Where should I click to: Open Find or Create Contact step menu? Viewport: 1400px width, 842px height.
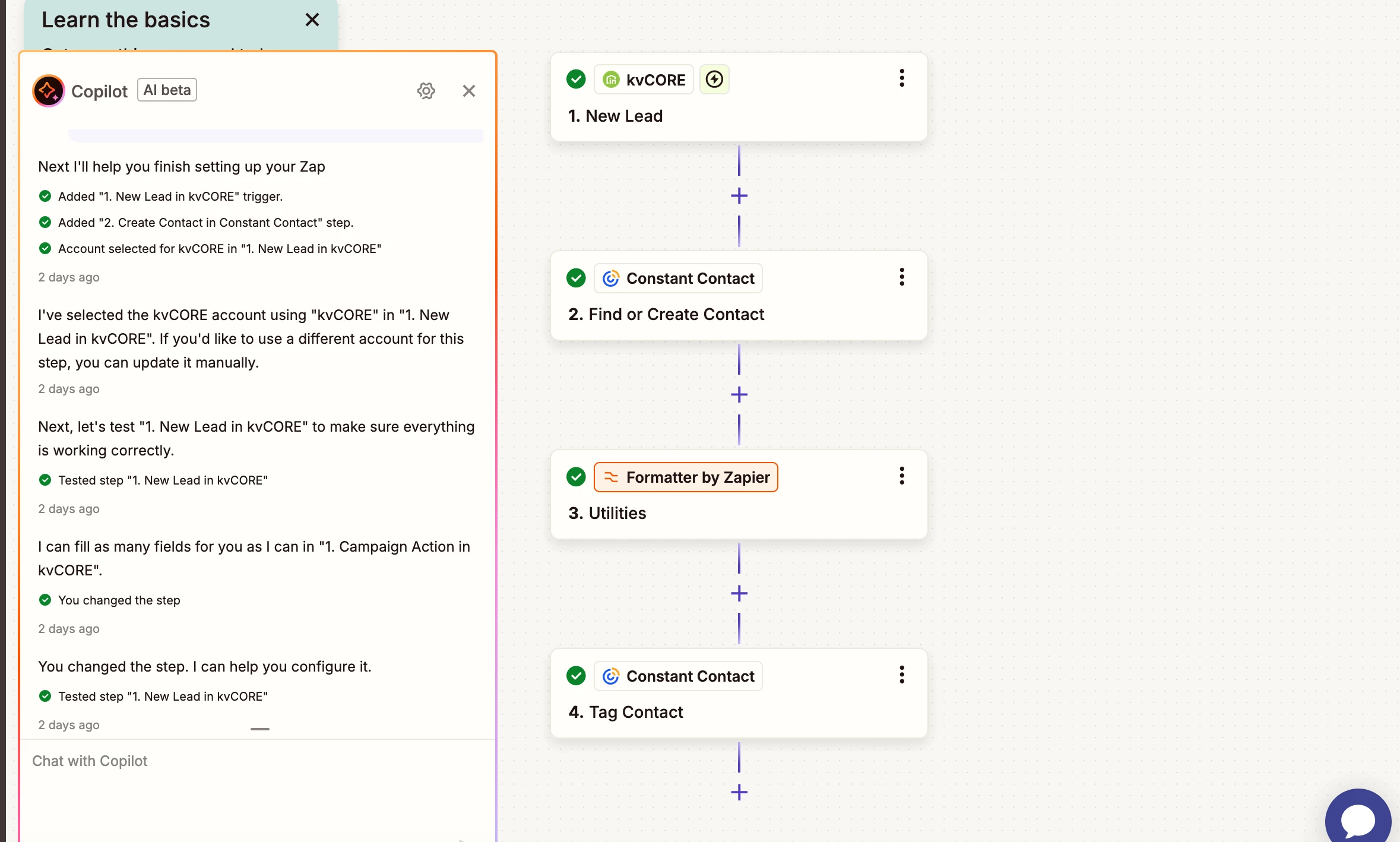click(902, 277)
